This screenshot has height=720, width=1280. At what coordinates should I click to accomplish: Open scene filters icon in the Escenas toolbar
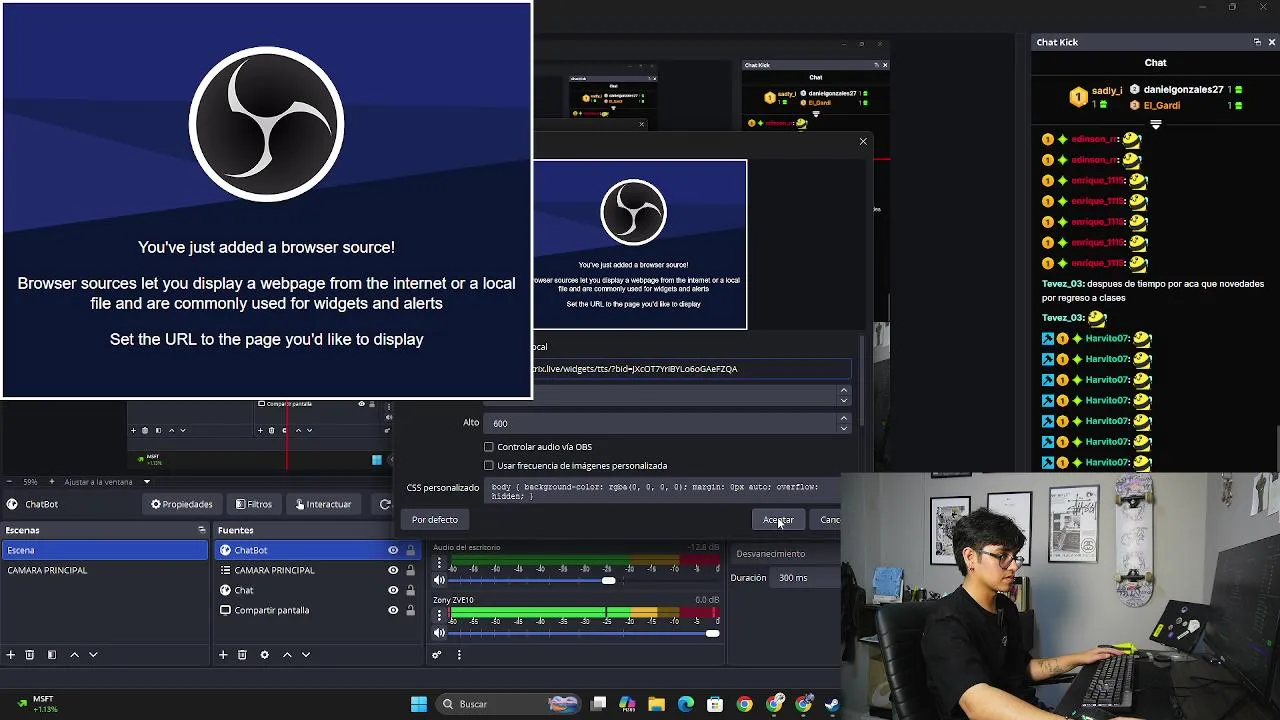pos(52,655)
